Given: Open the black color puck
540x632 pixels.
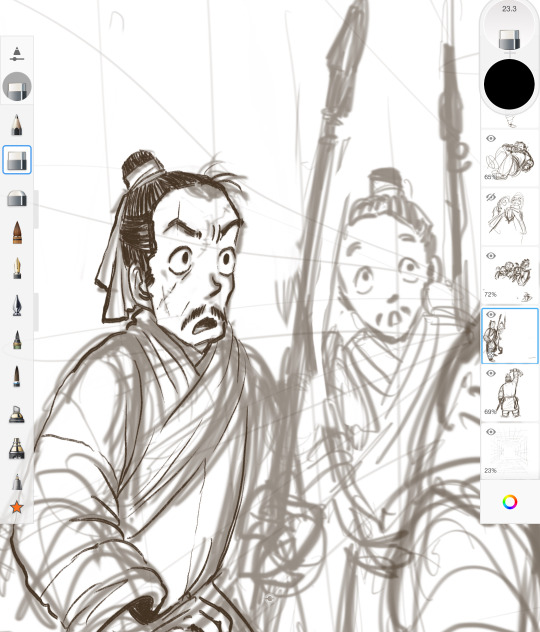Looking at the screenshot, I should 509,84.
